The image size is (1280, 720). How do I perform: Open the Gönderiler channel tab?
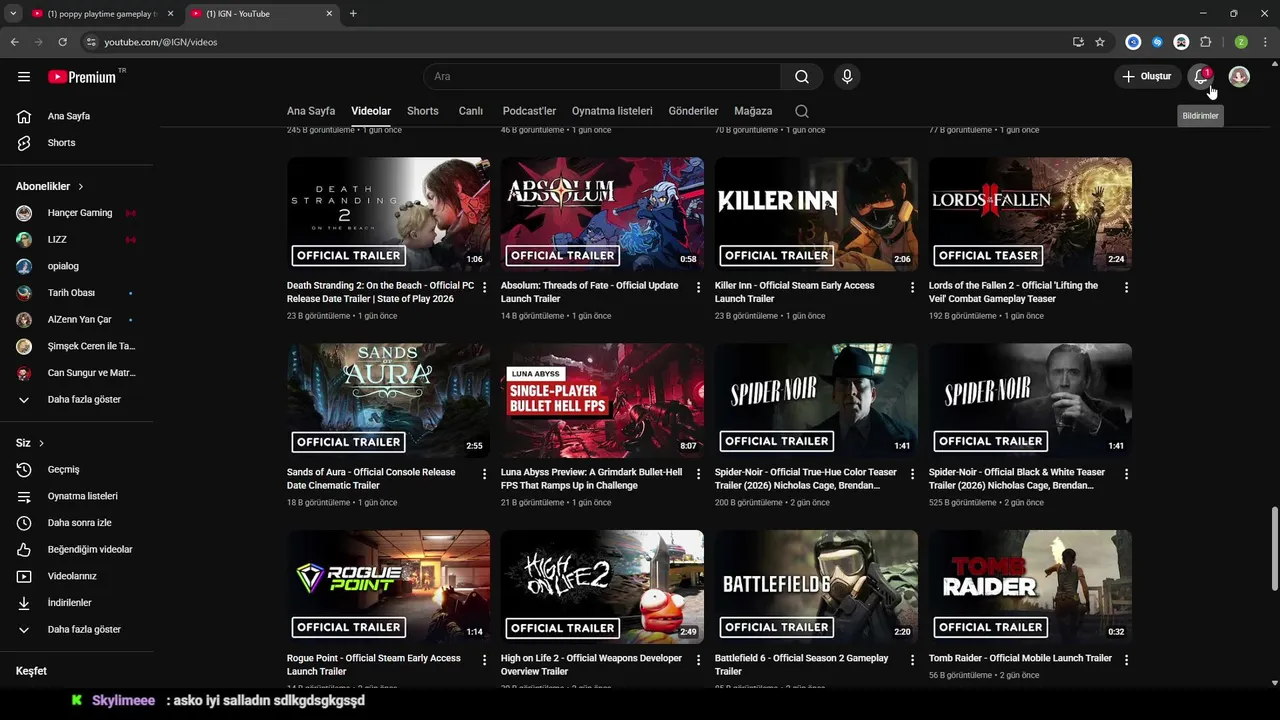coord(694,111)
